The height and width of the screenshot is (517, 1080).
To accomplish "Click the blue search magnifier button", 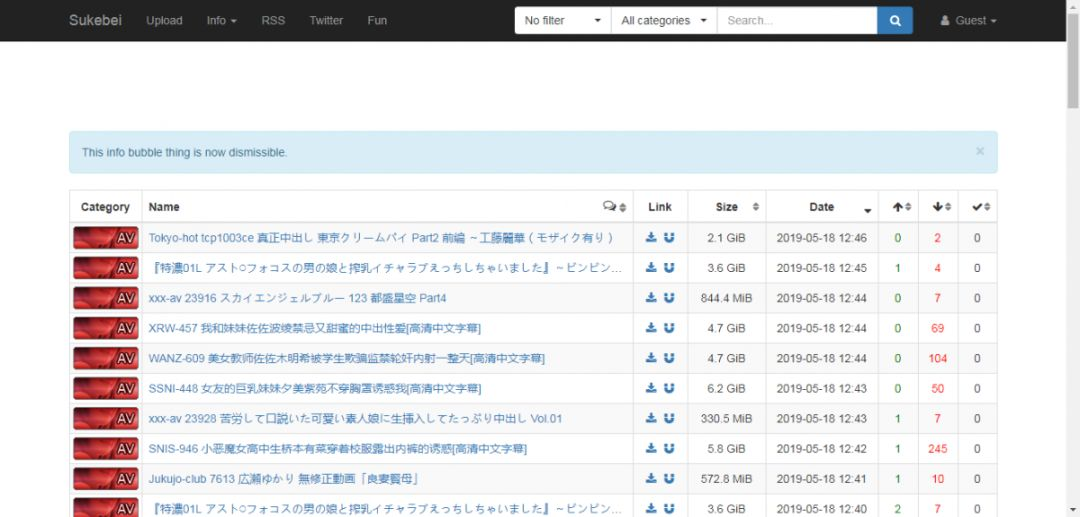I will click(894, 21).
